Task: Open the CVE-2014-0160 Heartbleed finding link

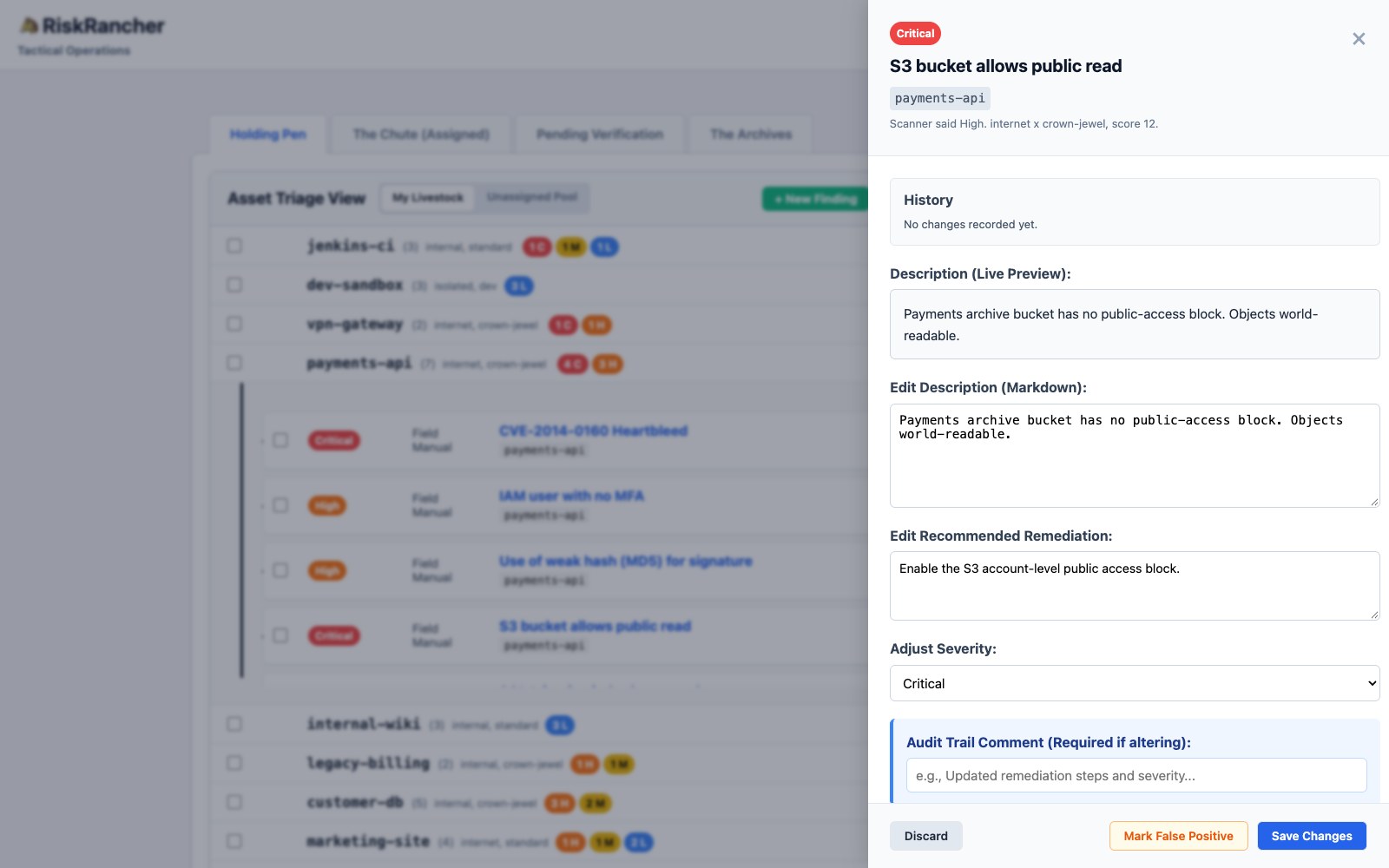Action: click(593, 431)
